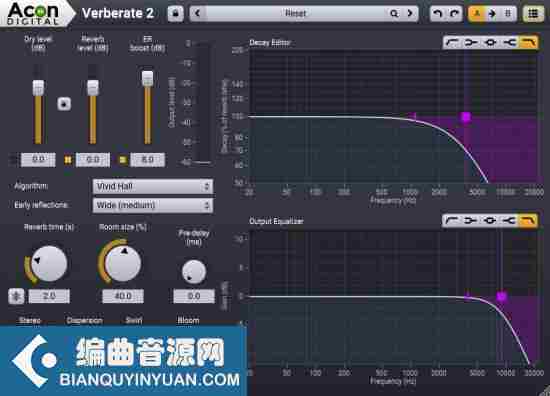Click the Reverb time knob
550x396 pixels.
[x=48, y=263]
